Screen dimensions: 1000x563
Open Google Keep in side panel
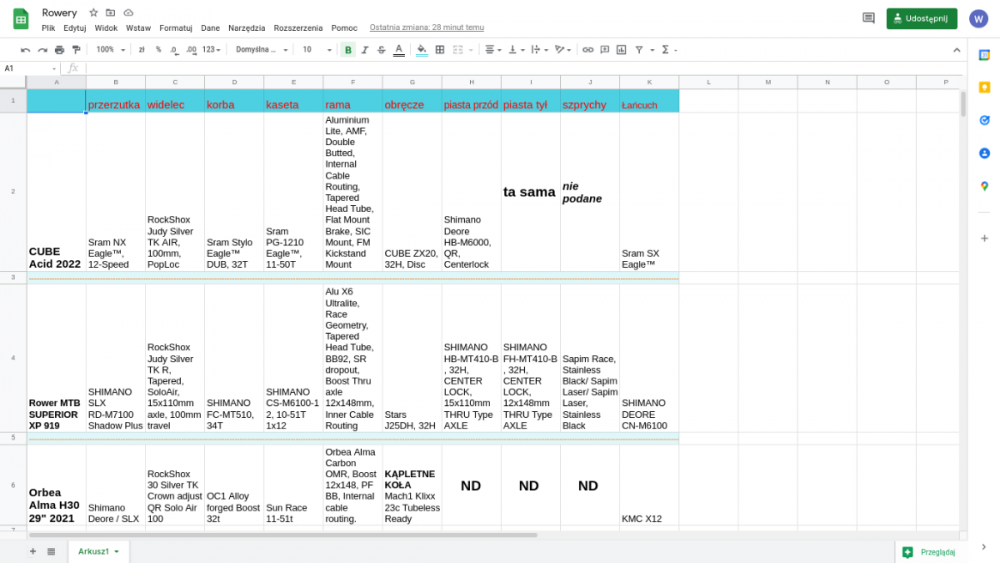[984, 87]
